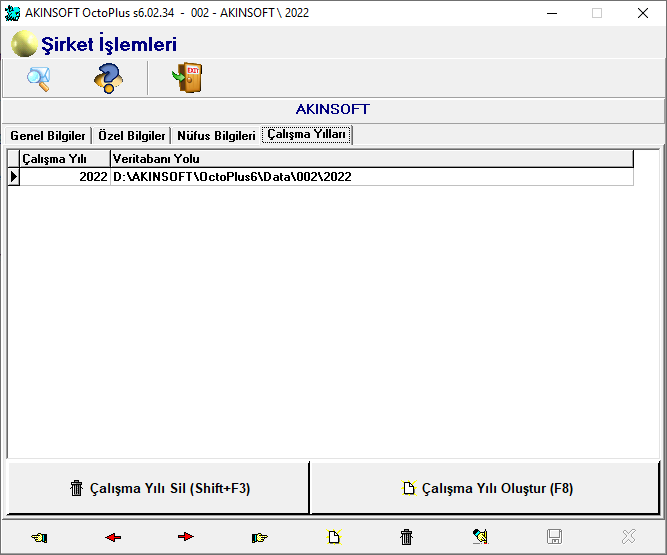Click the Çalışma Yılı column header
Image resolution: width=667 pixels, height=555 pixels.
(x=65, y=159)
